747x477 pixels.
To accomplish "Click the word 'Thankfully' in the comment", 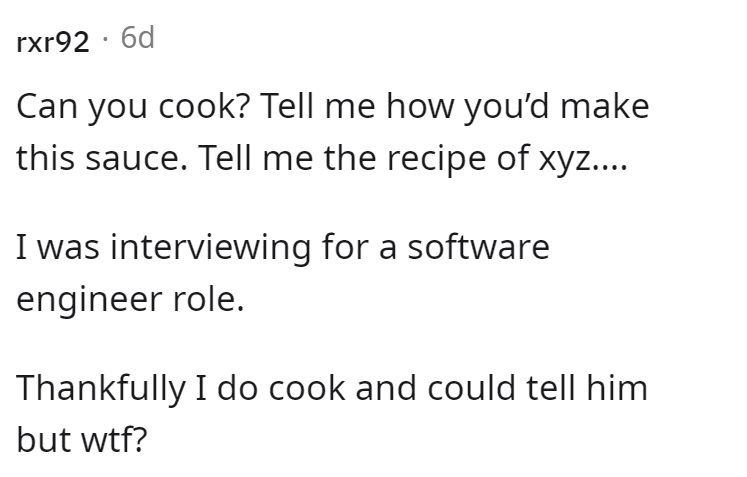I will point(101,388).
